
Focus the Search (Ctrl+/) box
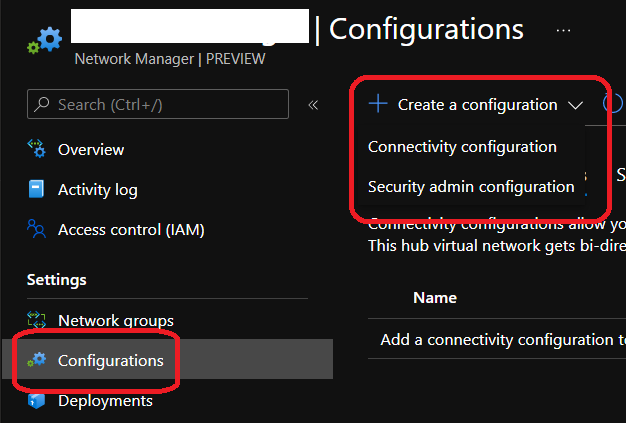160,104
